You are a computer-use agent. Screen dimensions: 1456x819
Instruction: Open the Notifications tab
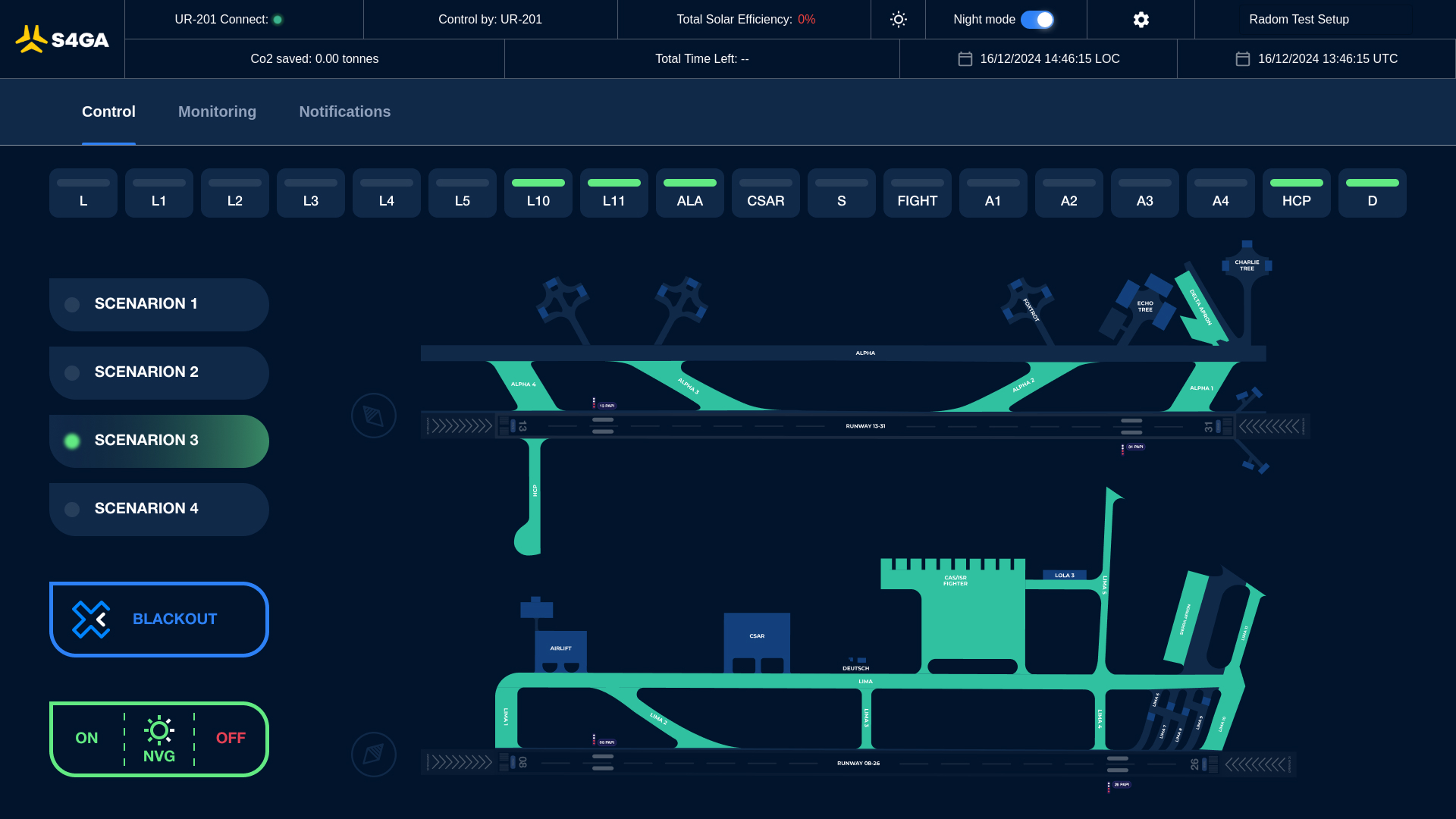click(x=345, y=111)
